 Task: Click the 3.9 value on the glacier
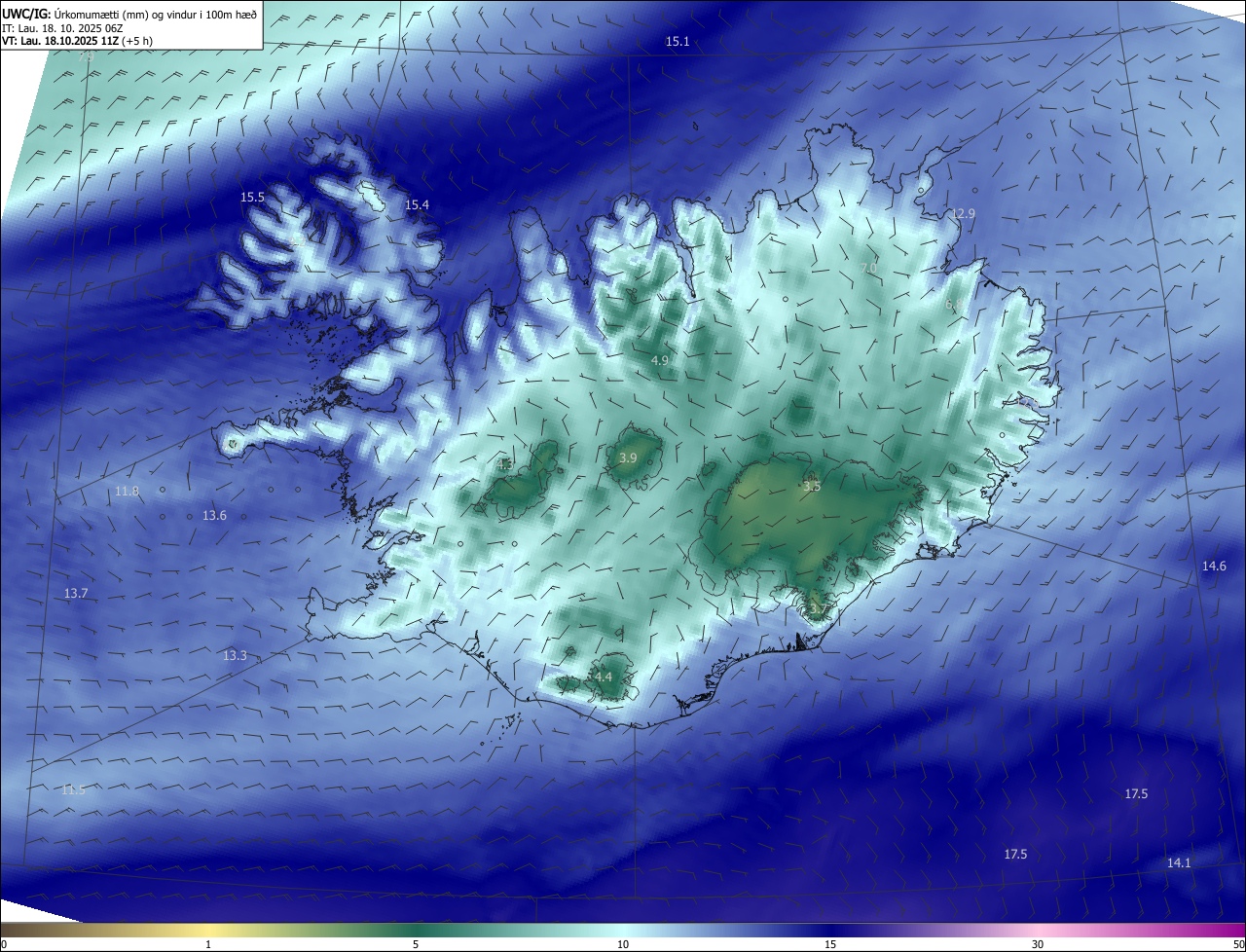click(x=629, y=458)
